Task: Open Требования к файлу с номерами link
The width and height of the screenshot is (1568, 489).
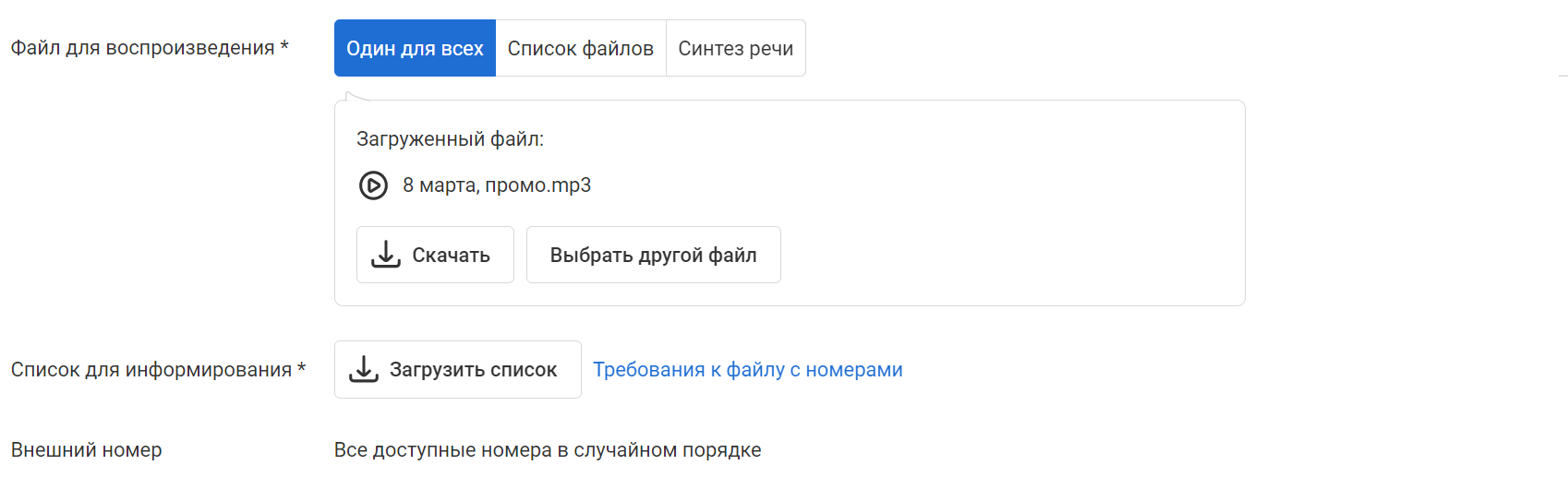Action: 747,369
